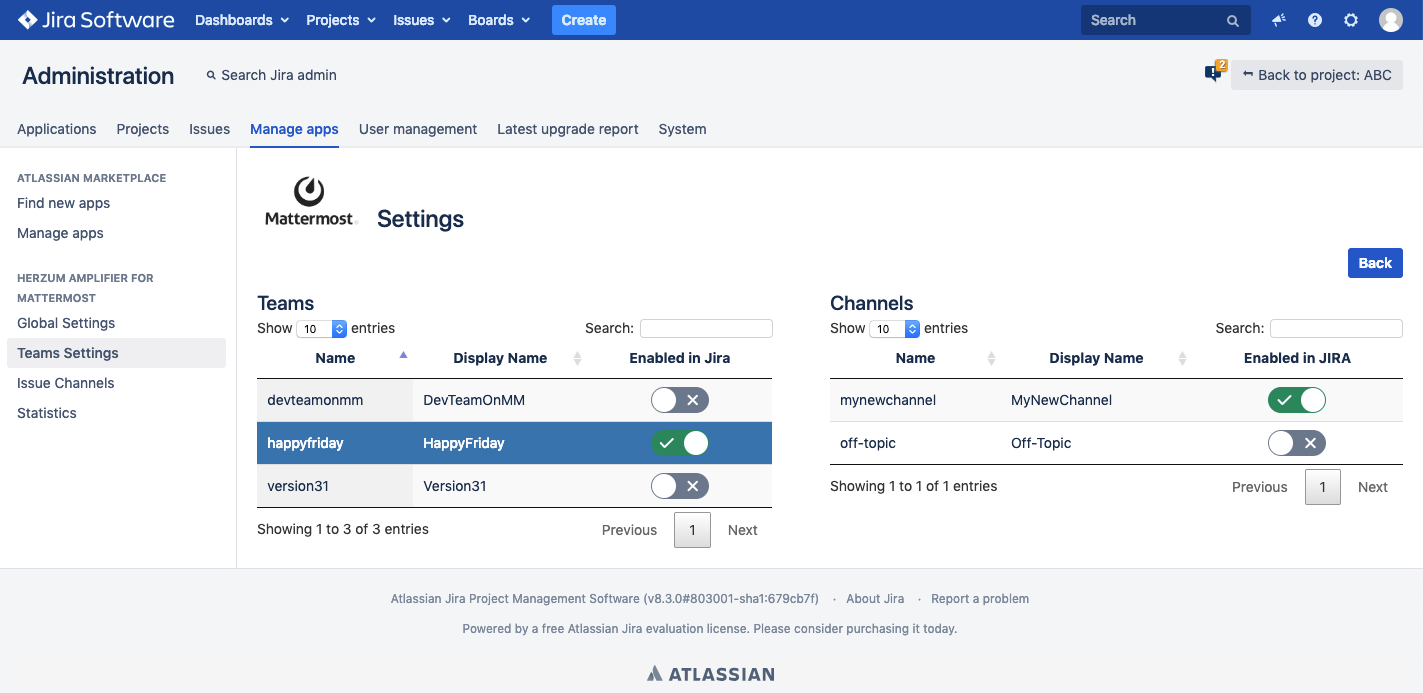Open the user profile avatar
The image size is (1423, 693).
point(1390,20)
